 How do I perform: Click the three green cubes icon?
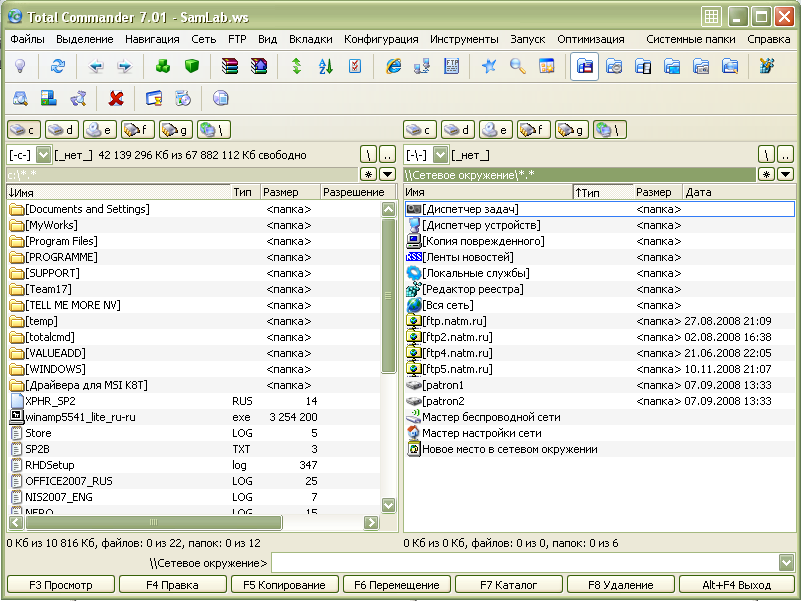point(162,66)
